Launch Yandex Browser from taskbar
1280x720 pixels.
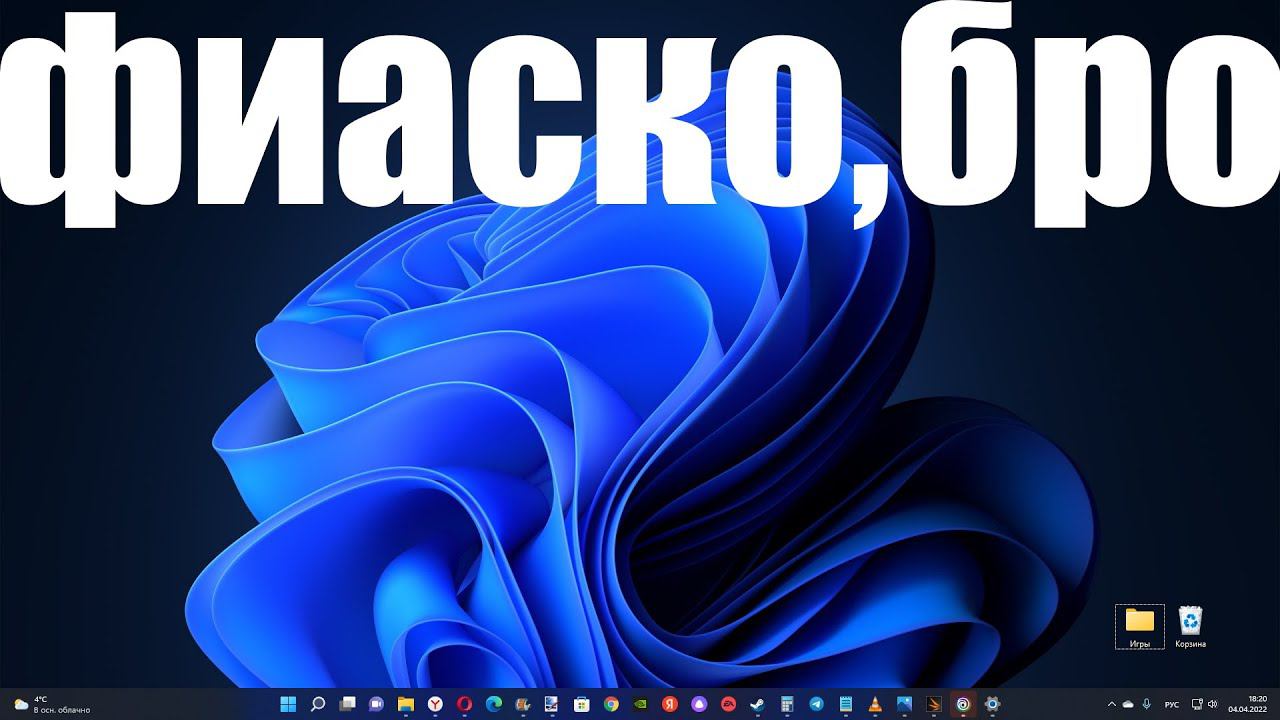point(436,704)
